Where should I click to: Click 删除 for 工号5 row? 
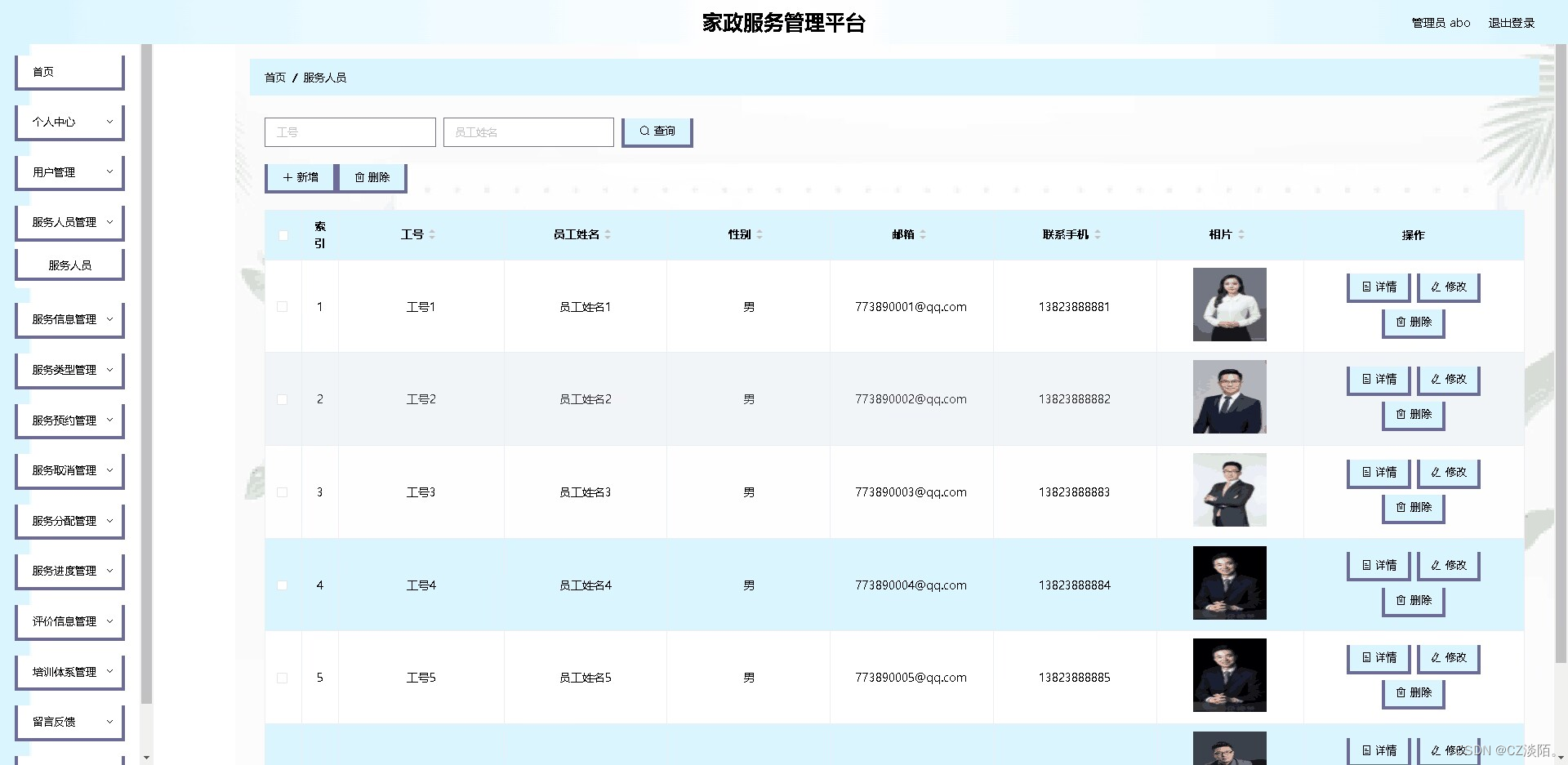1413,692
